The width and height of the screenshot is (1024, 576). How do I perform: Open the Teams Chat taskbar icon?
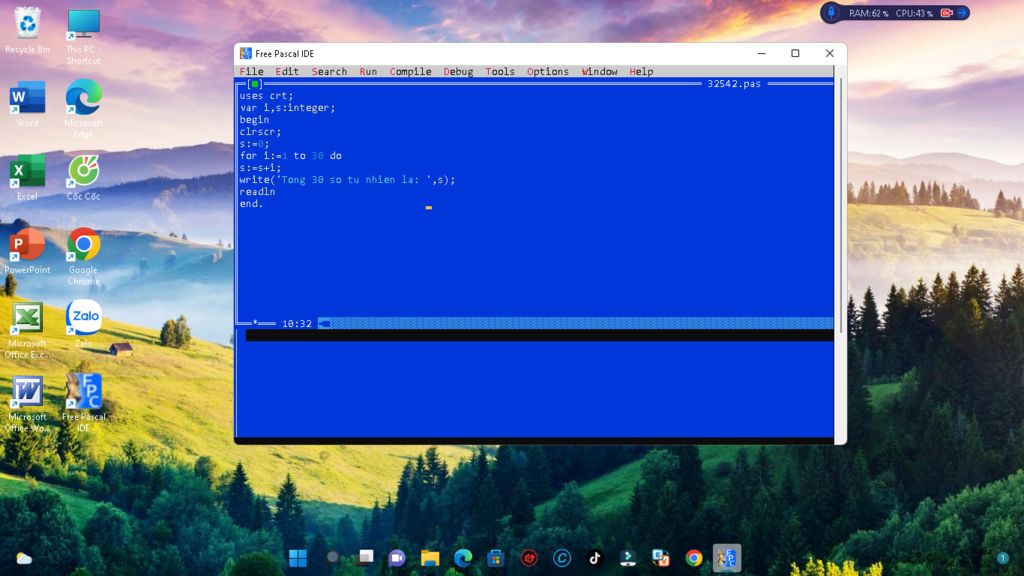(x=397, y=558)
